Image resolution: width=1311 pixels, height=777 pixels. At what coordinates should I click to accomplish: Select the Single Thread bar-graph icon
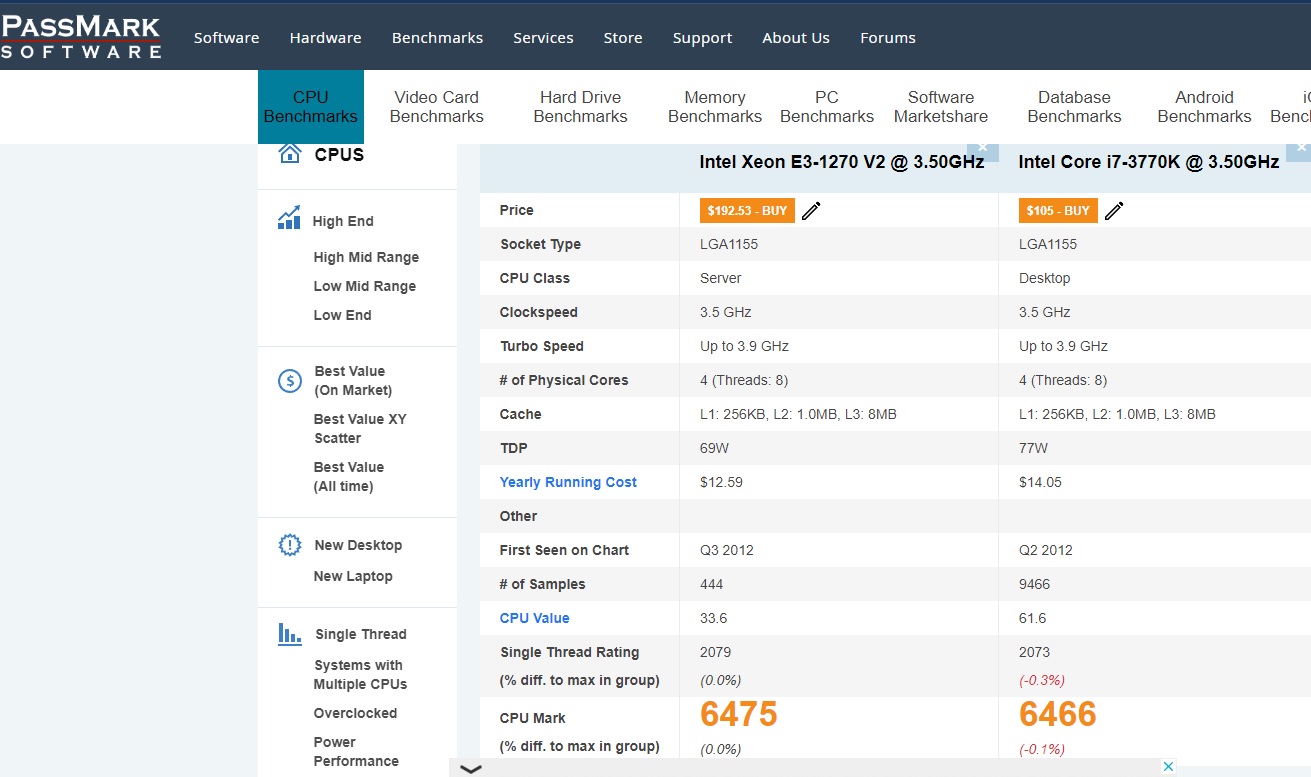[x=288, y=633]
